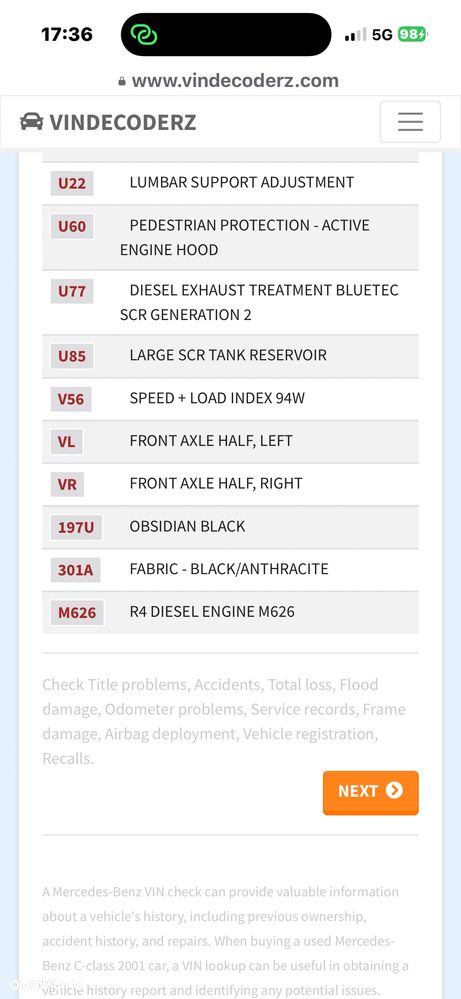Select the V56 code badge
This screenshot has height=999, width=461.
[x=71, y=399]
